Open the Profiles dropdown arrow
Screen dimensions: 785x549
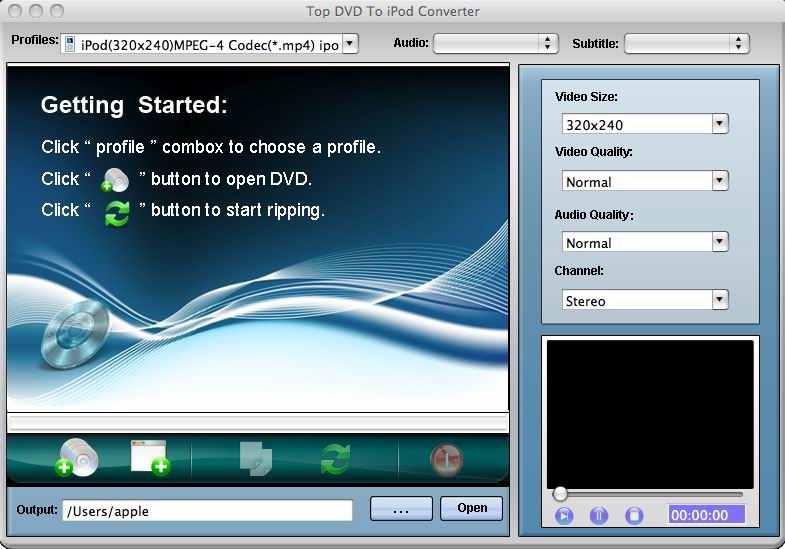click(350, 44)
